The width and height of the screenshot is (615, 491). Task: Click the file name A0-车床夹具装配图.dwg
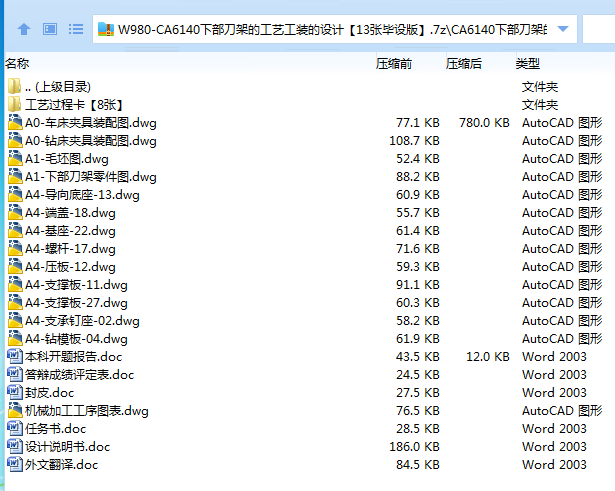point(91,123)
